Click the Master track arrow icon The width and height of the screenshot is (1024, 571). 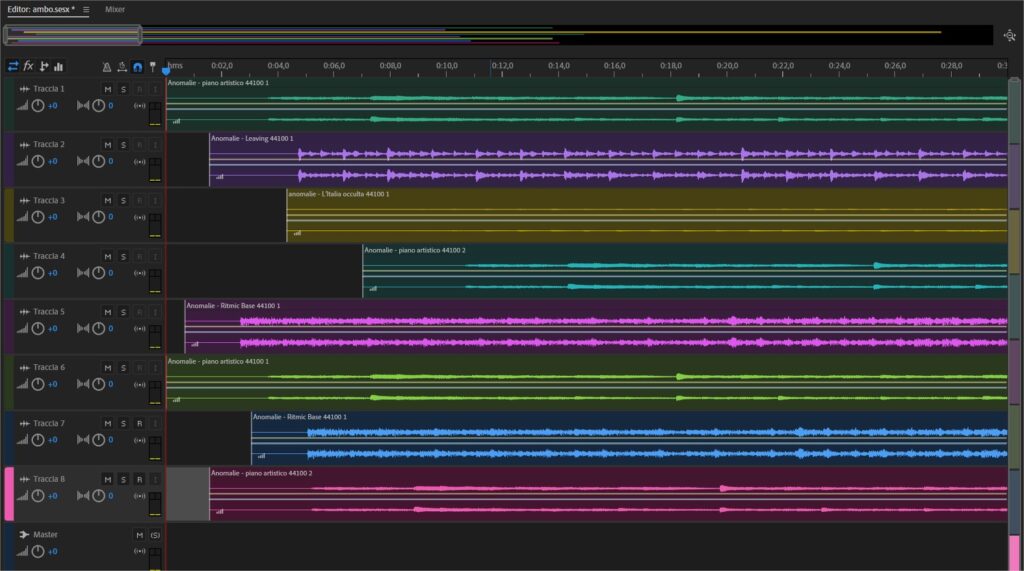[24, 534]
